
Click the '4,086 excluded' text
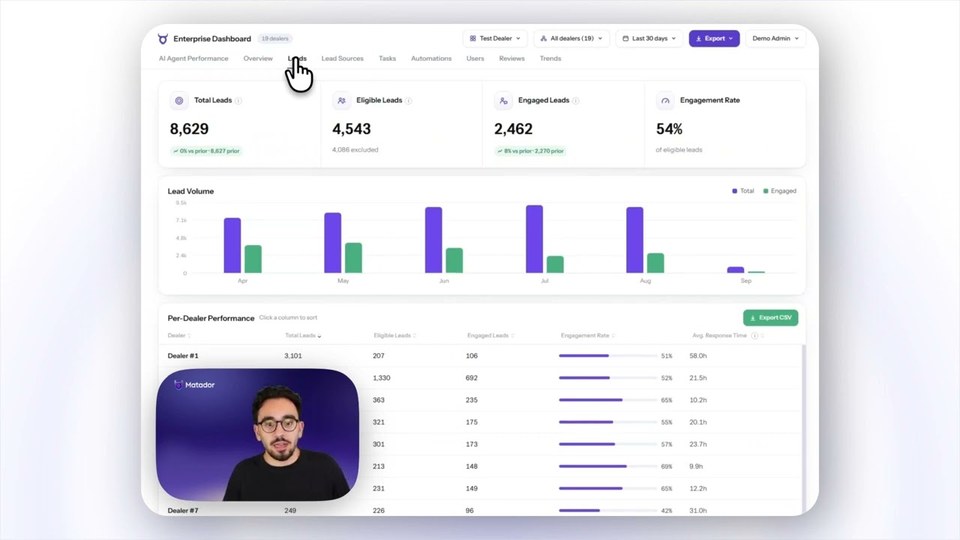[x=355, y=150]
